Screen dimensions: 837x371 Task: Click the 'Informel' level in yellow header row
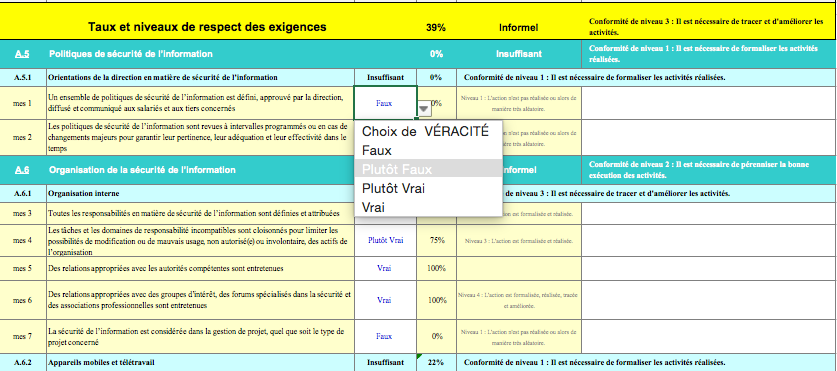pyautogui.click(x=519, y=27)
